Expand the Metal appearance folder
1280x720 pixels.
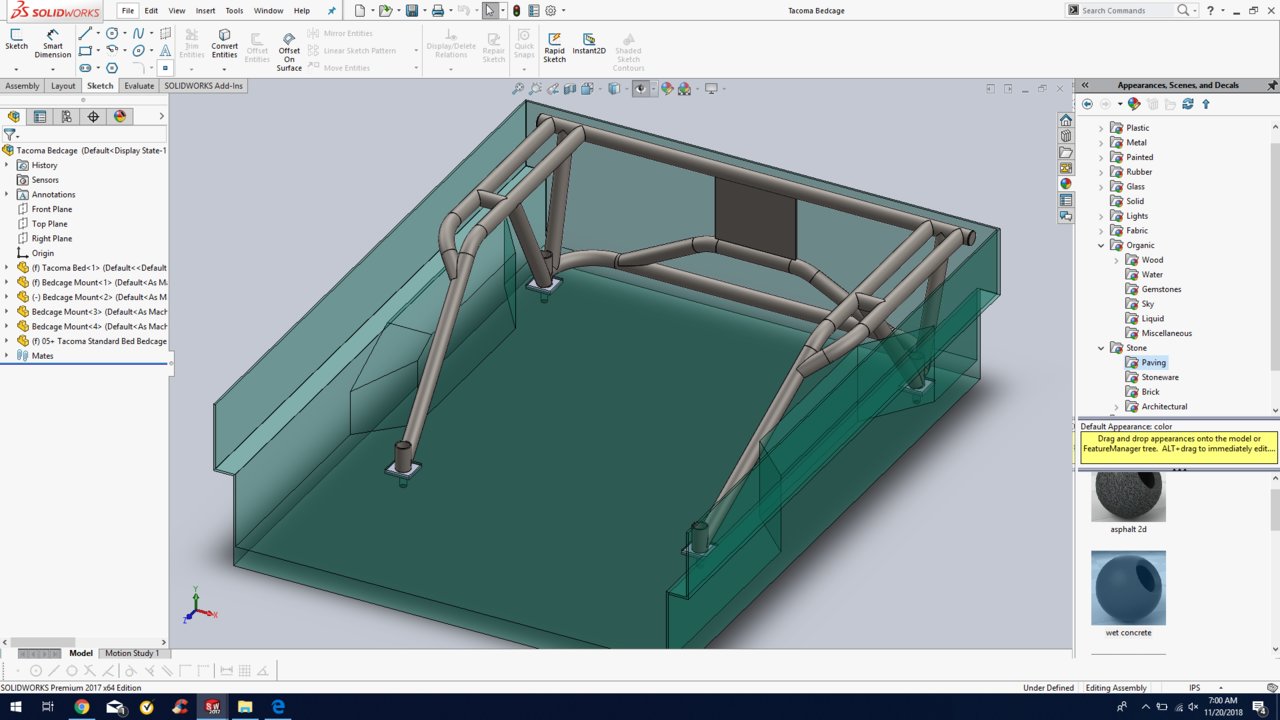click(1102, 143)
